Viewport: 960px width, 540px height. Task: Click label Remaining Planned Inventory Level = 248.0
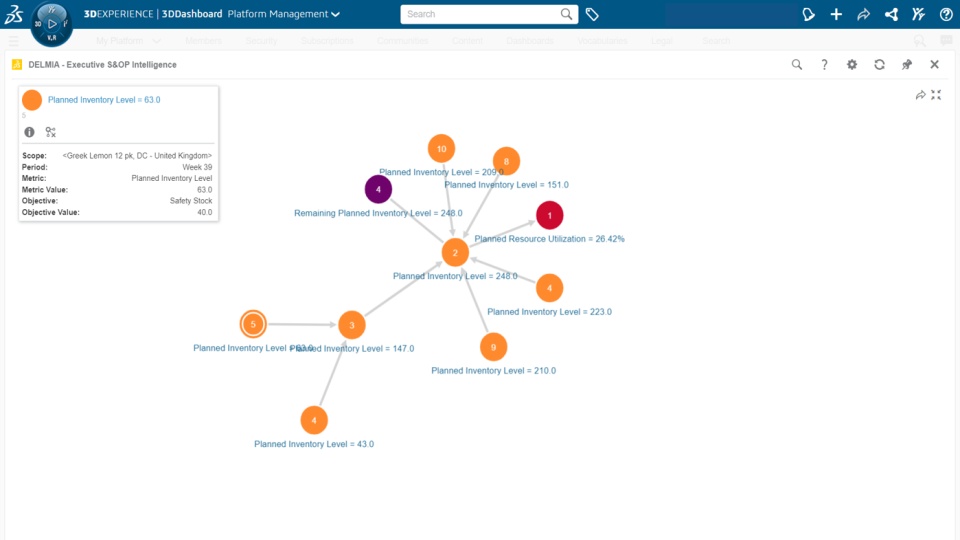[378, 213]
